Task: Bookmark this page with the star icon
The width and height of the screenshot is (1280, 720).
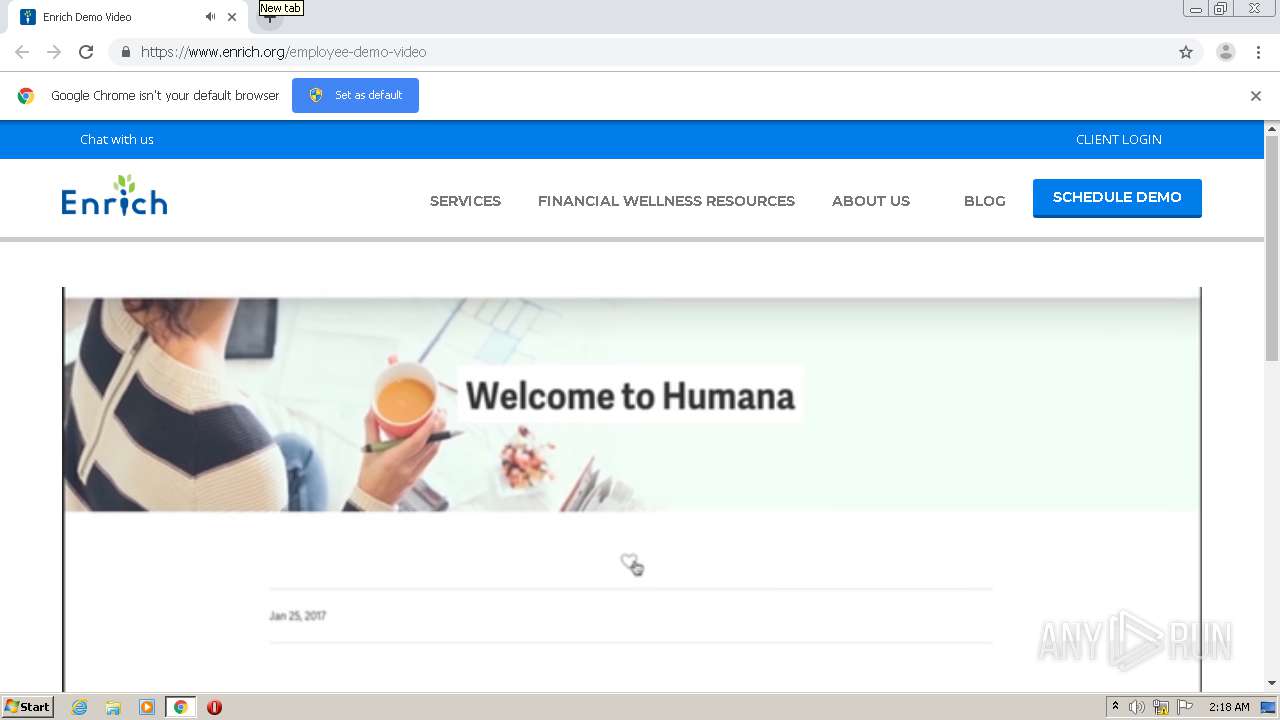Action: coord(1186,52)
